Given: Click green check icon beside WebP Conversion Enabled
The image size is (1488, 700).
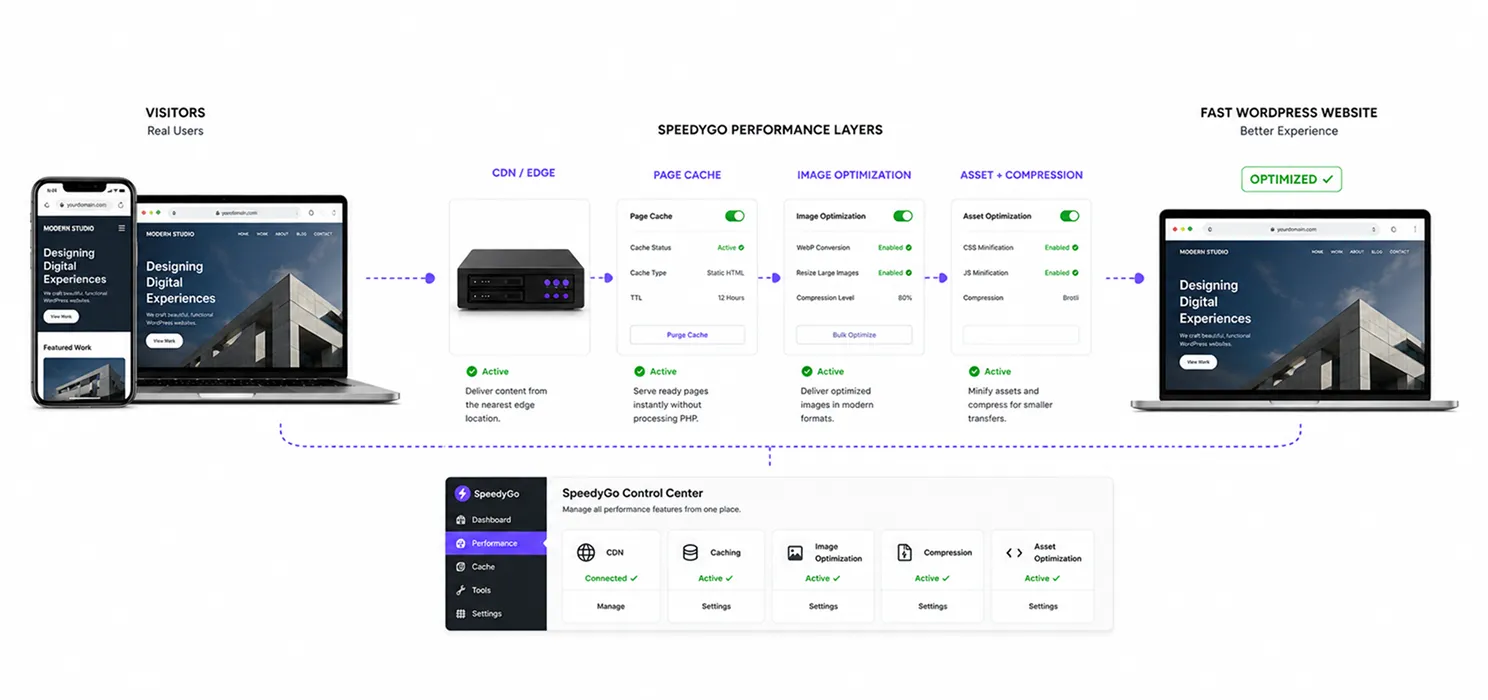Looking at the screenshot, I should tap(909, 248).
